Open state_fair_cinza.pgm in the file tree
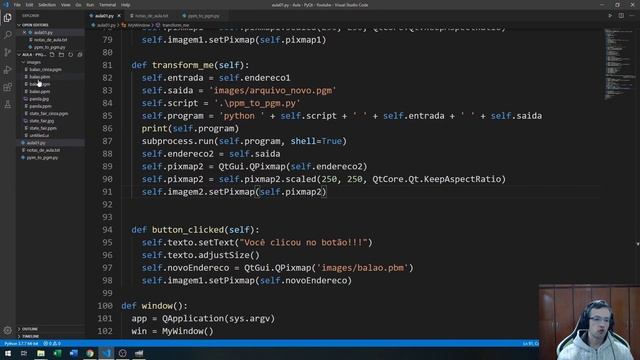The image size is (640, 360). click(x=49, y=114)
